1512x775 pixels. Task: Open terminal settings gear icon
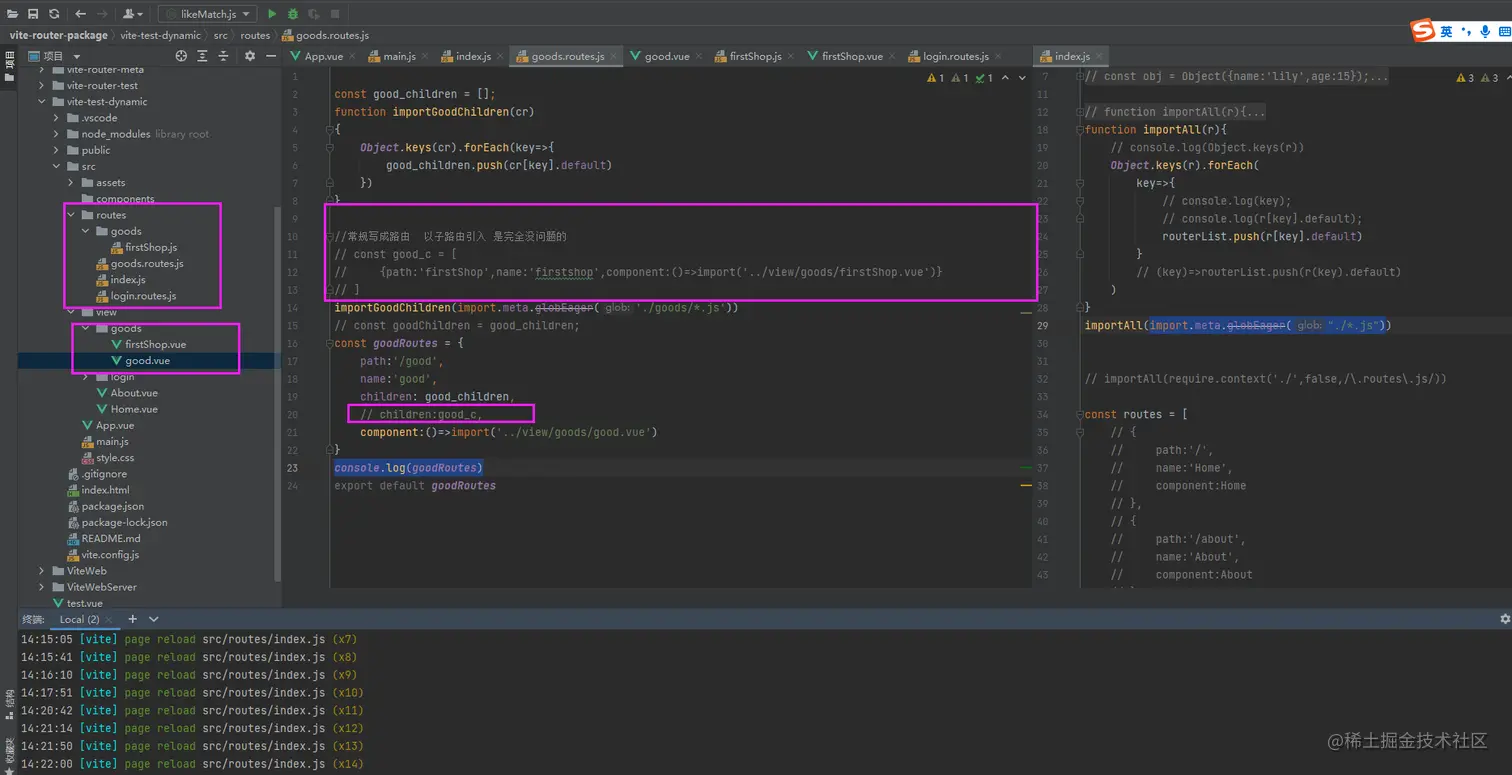(x=1504, y=619)
